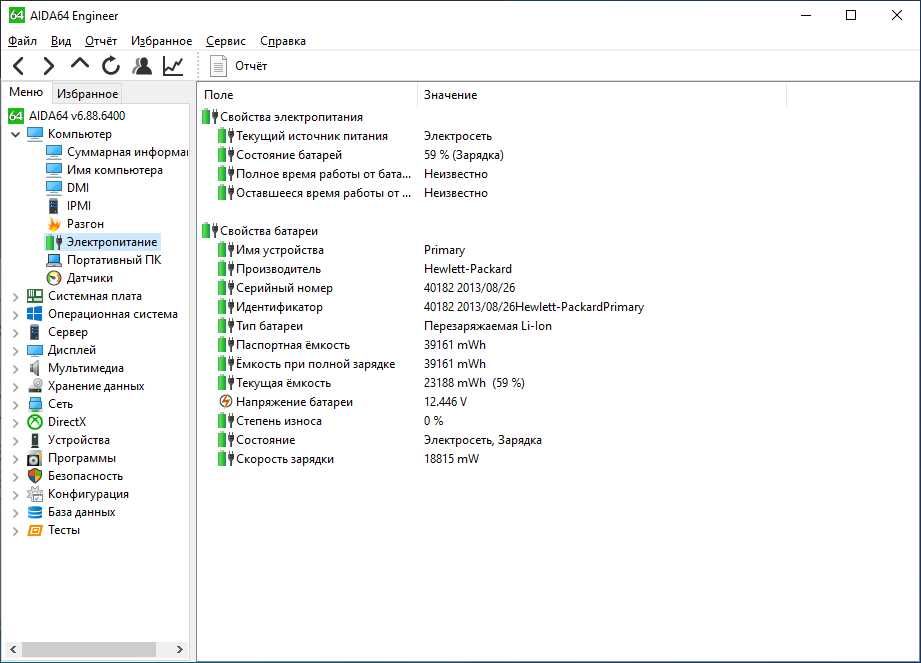Click the left arrow of the sidebar scrollbar
The image size is (921, 663).
click(13, 649)
